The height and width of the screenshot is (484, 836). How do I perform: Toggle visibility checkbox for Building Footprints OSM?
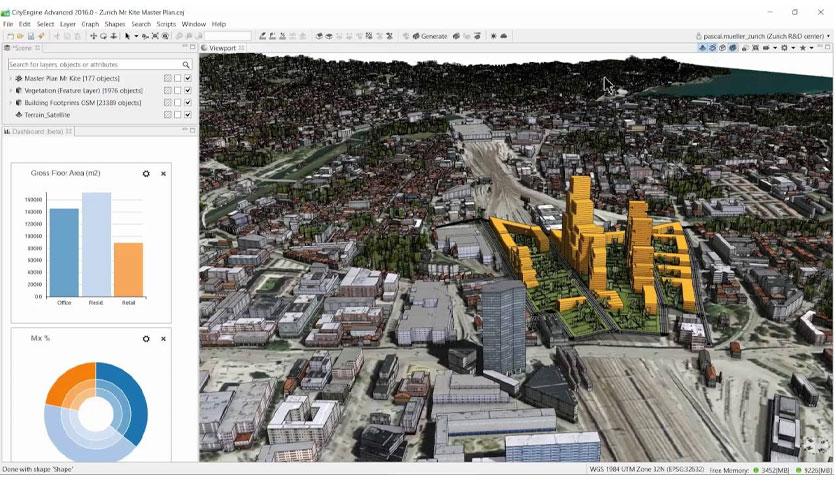click(188, 102)
